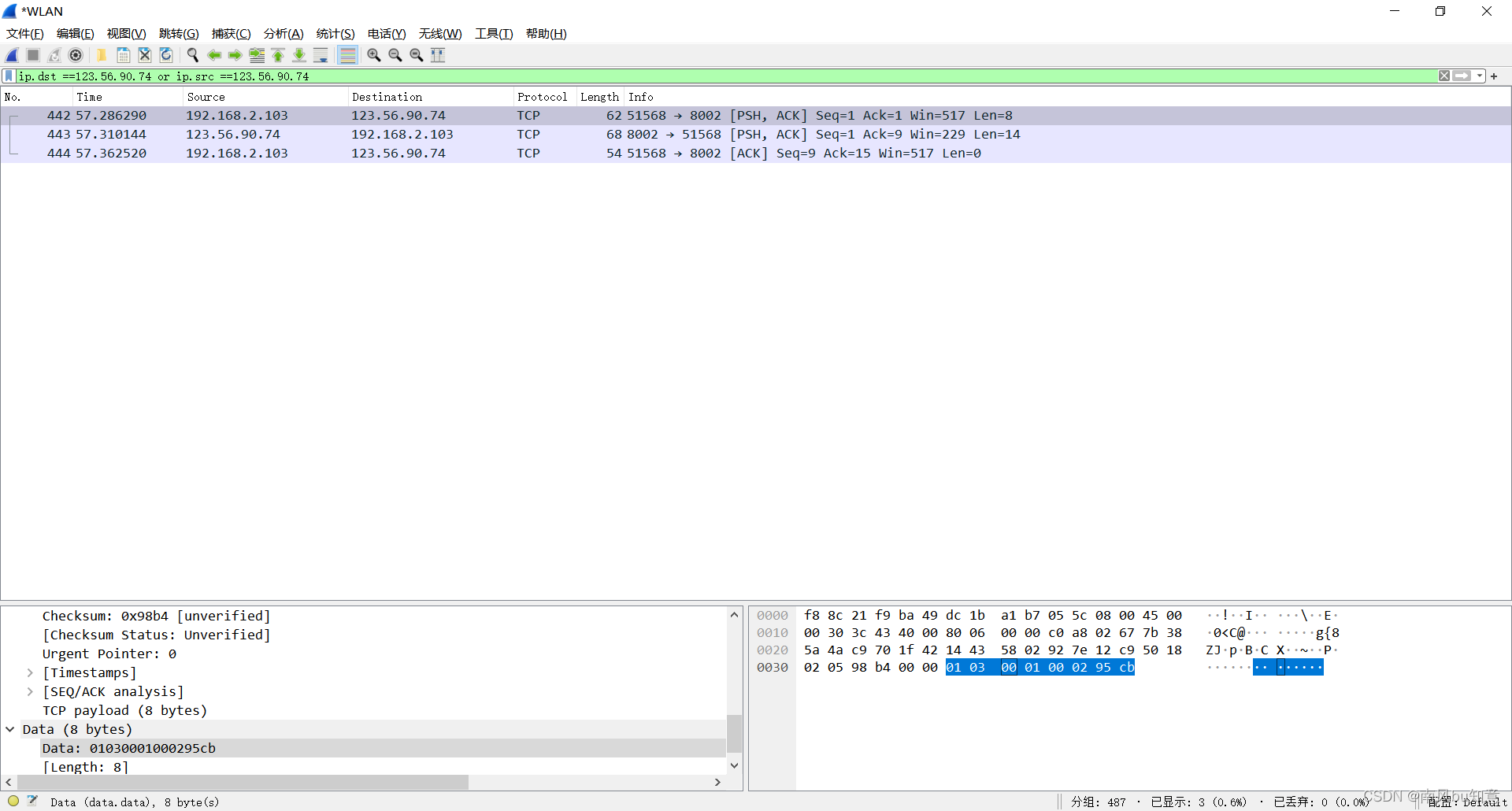Open a capture file with folder icon
Image resolution: width=1512 pixels, height=811 pixels.
coord(102,55)
